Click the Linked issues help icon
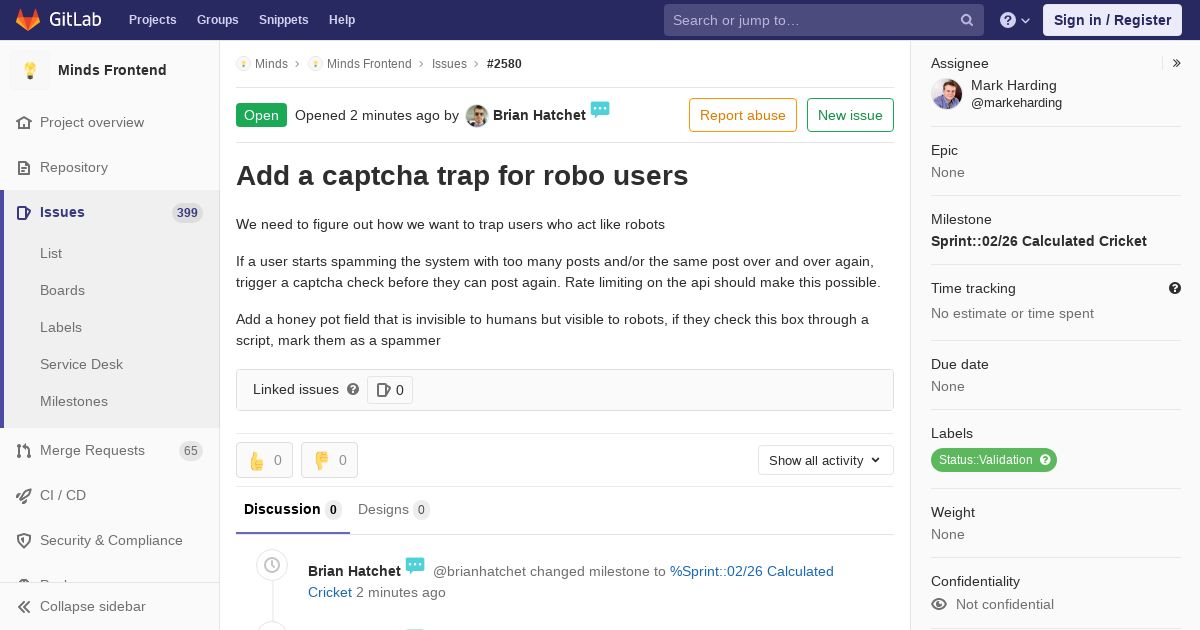The height and width of the screenshot is (630, 1200). tap(353, 389)
